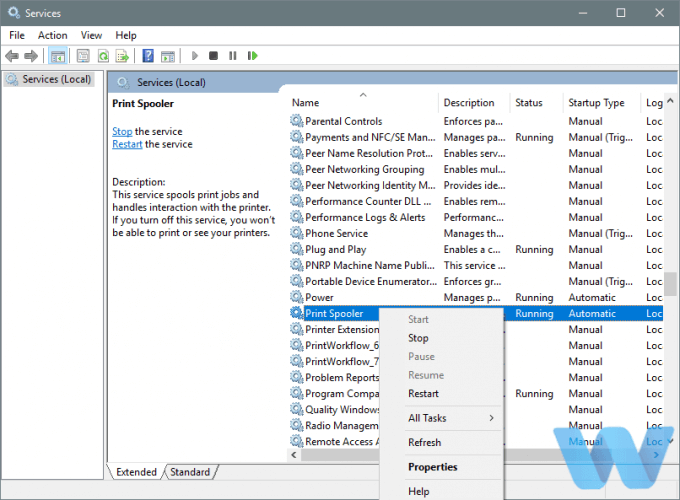Sort services by Startup Type column

click(x=596, y=102)
